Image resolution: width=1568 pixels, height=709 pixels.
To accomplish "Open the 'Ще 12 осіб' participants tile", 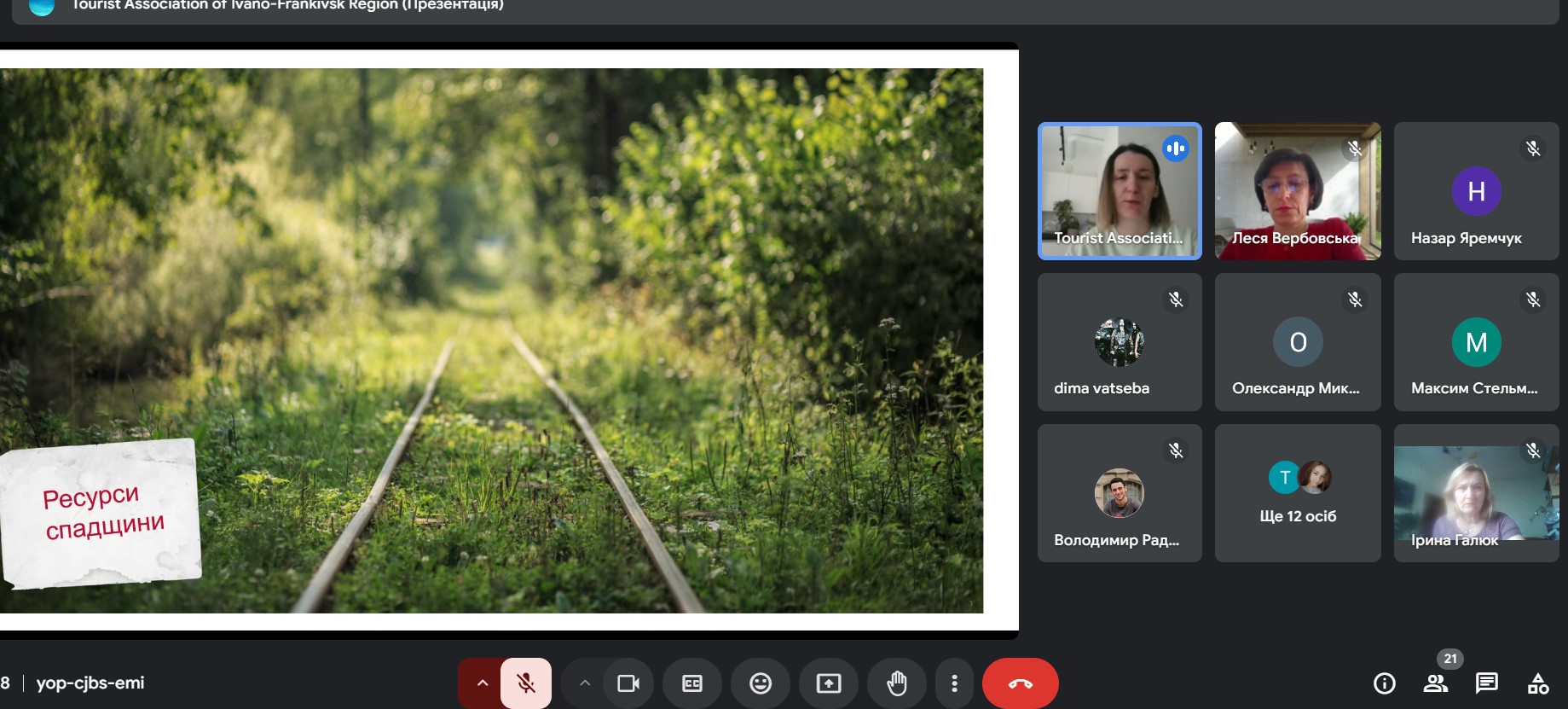I will pyautogui.click(x=1298, y=493).
